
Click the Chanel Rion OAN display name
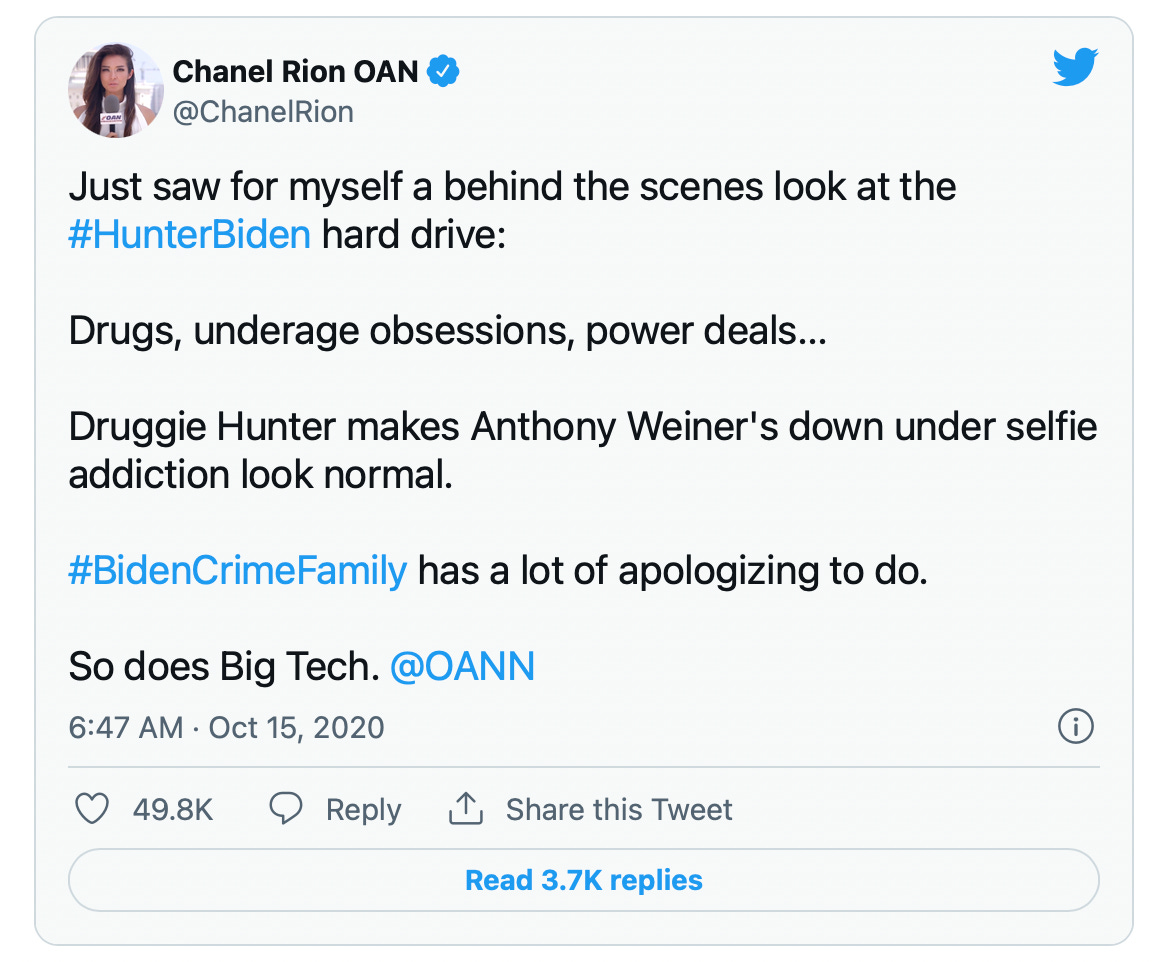(295, 71)
